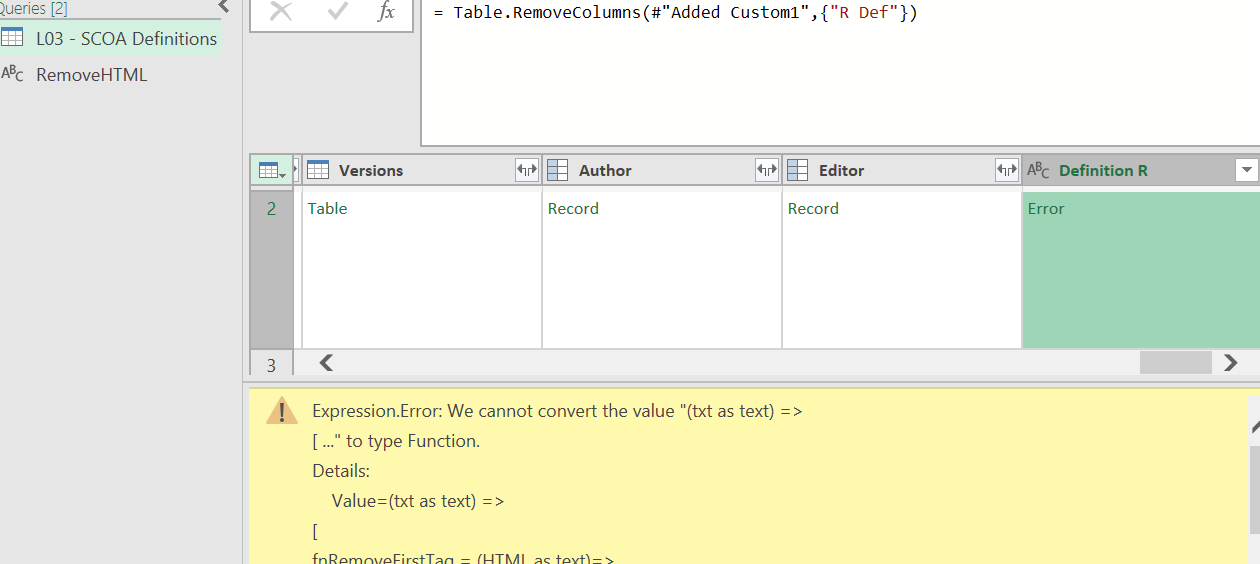Viewport: 1260px width, 564px height.
Task: Confirm the formula with checkmark icon
Action: point(337,12)
